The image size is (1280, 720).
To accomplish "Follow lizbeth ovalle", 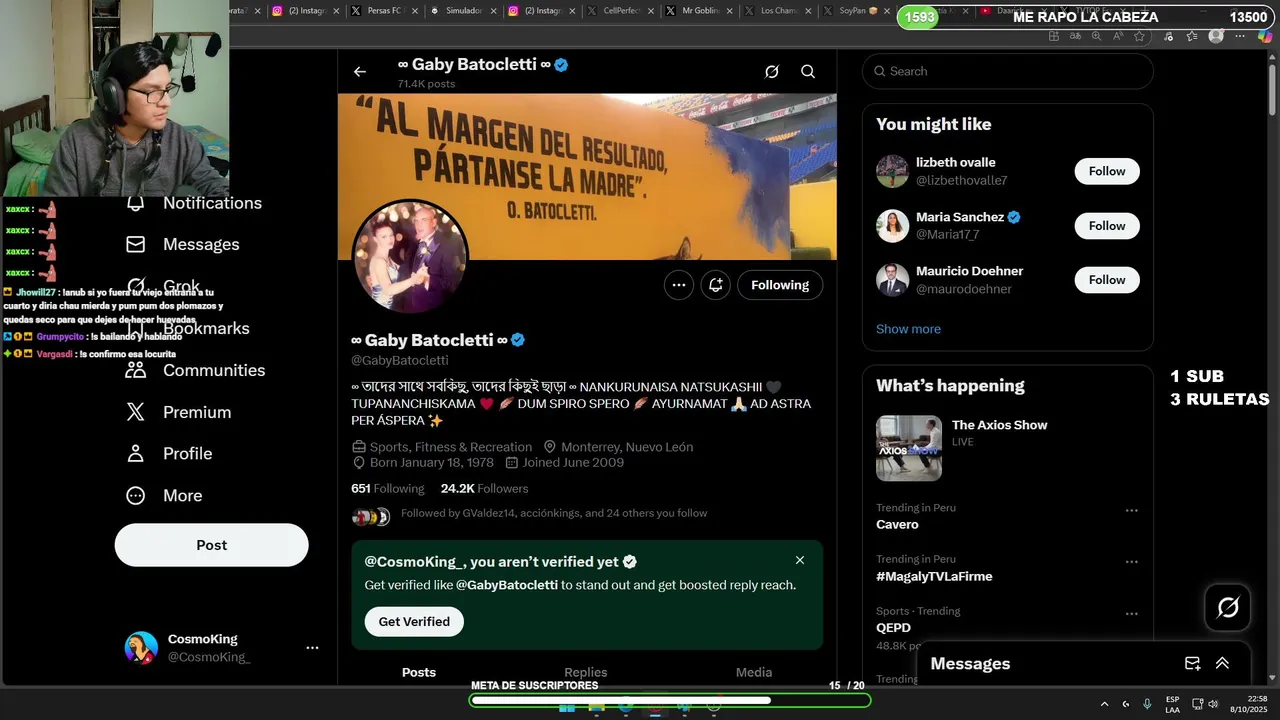I will tap(1107, 171).
